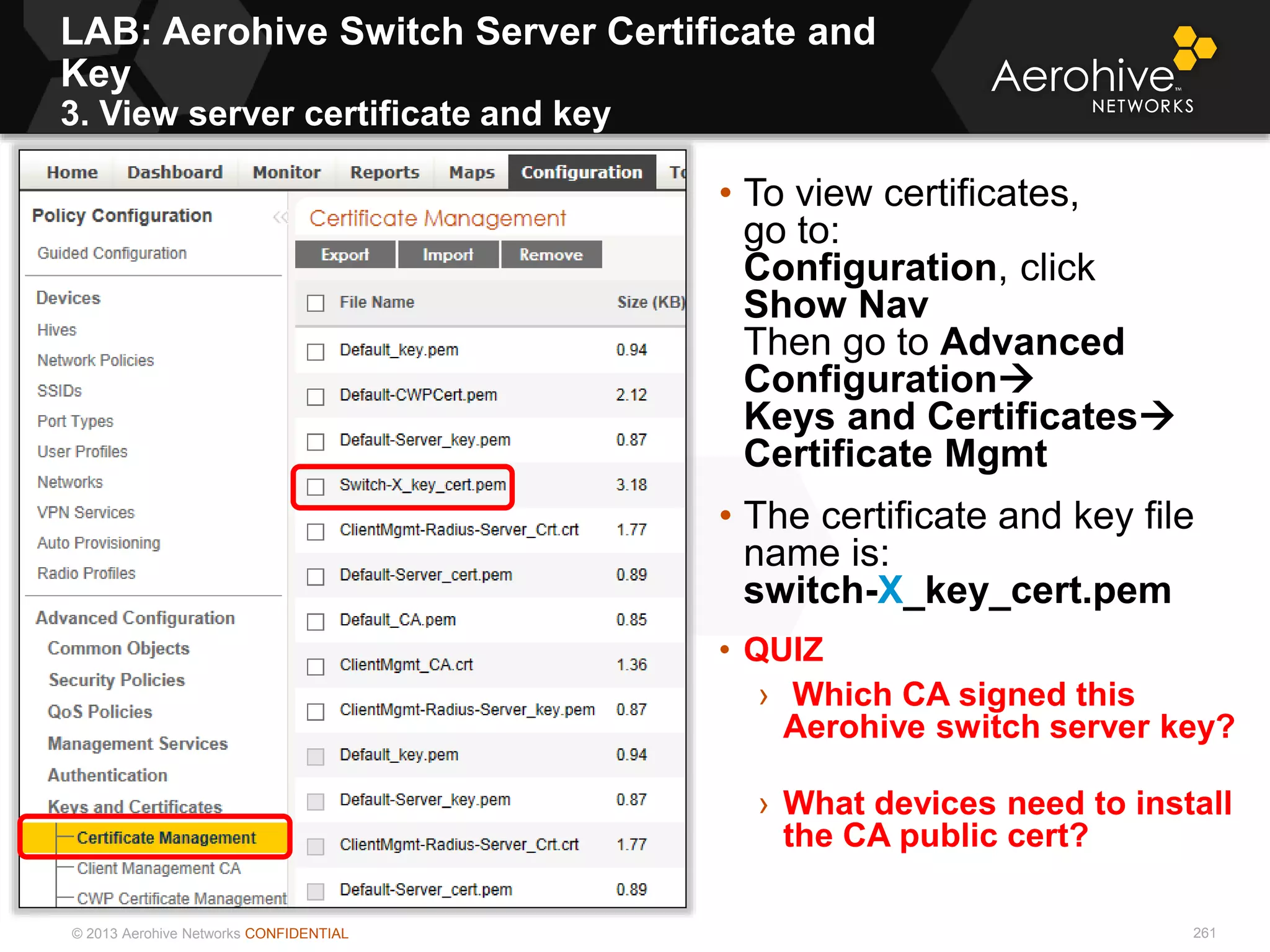1270x952 pixels.
Task: Select the Maps tab
Action: click(x=472, y=172)
